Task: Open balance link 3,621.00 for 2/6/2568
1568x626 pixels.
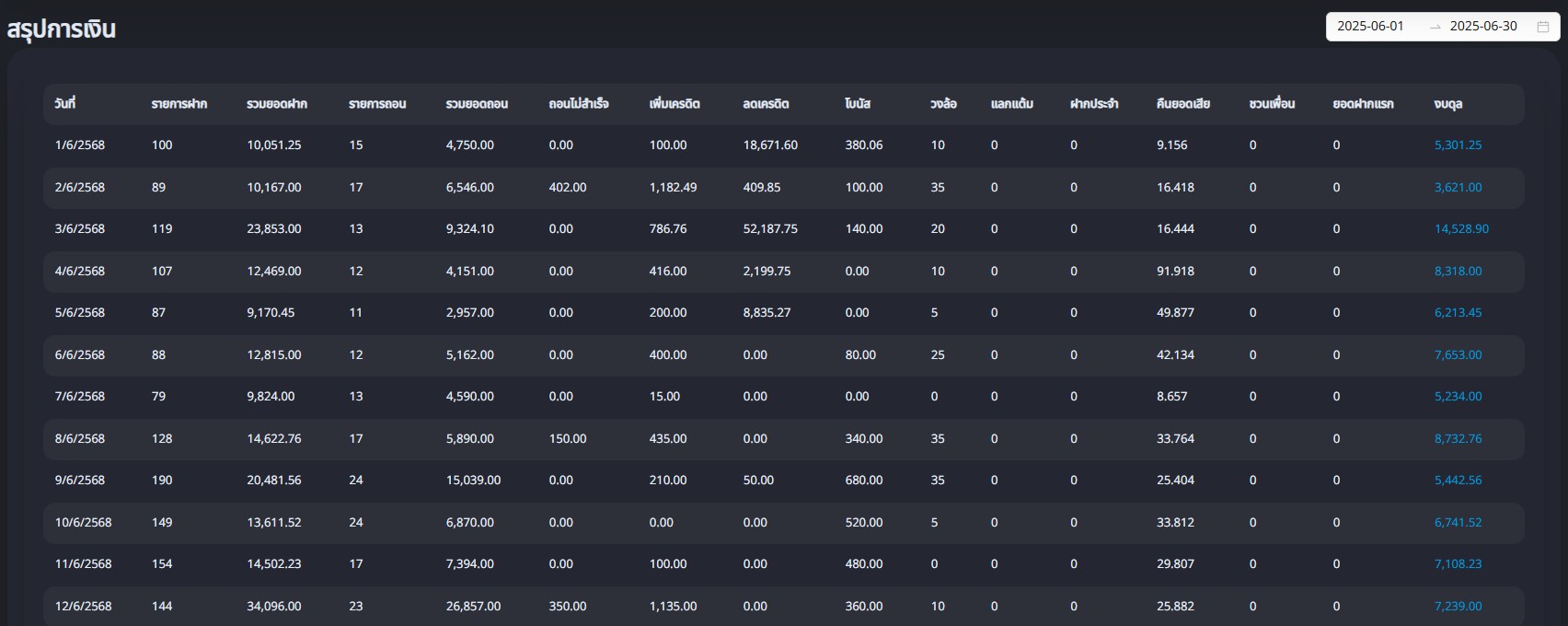Action: [1458, 188]
